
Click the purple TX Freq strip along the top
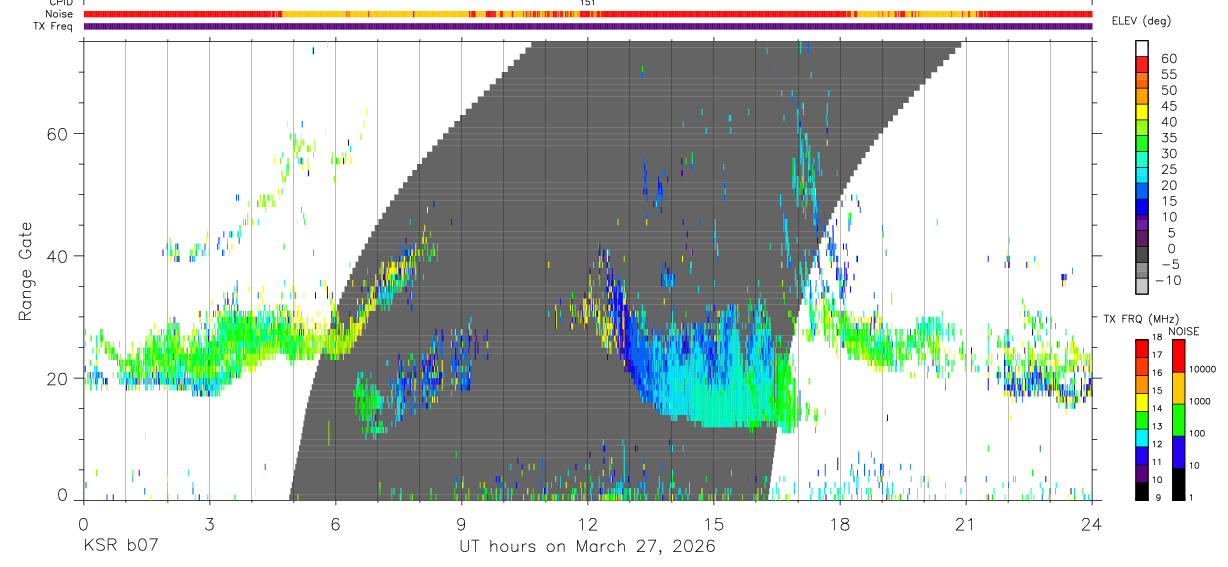[x=587, y=26]
